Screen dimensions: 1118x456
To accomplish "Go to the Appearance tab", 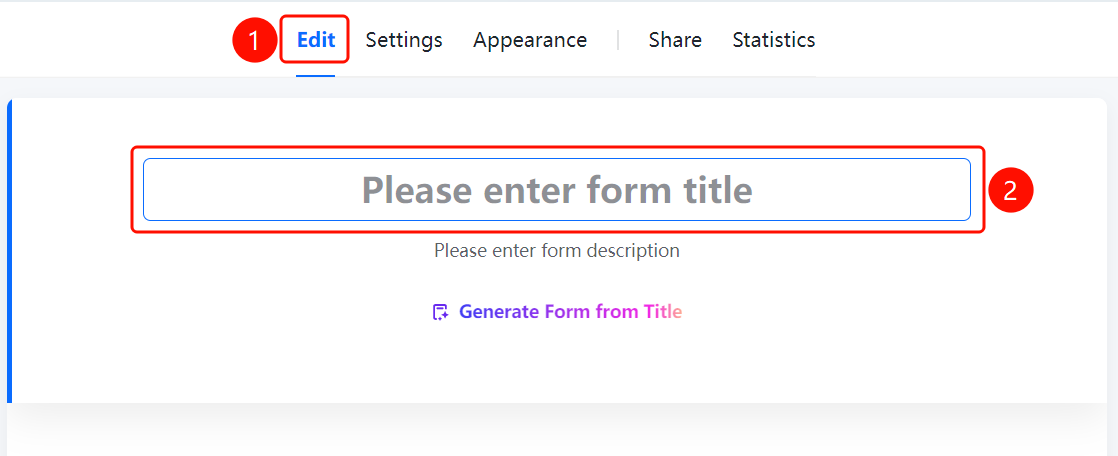I will (530, 40).
